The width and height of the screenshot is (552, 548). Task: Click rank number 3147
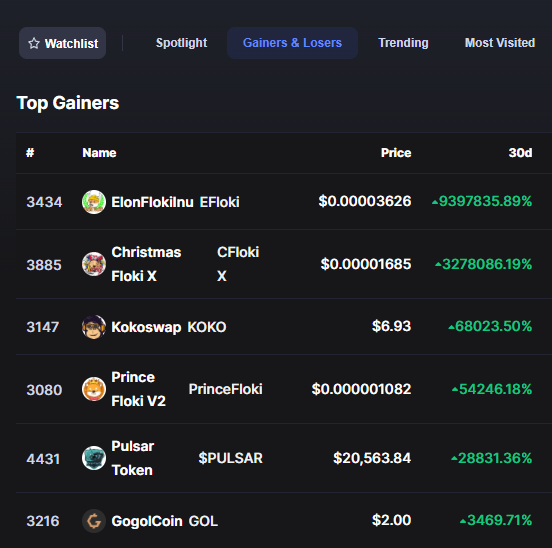click(x=43, y=327)
